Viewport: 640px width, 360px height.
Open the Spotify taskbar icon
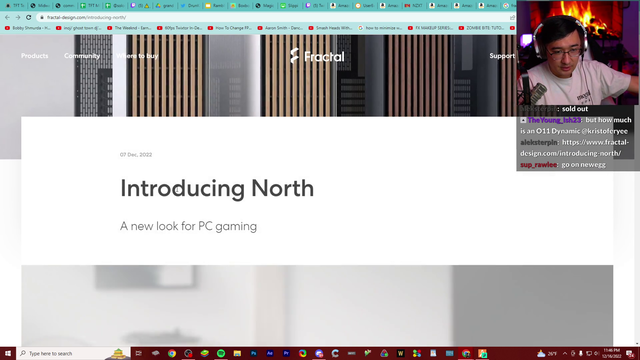coord(221,353)
